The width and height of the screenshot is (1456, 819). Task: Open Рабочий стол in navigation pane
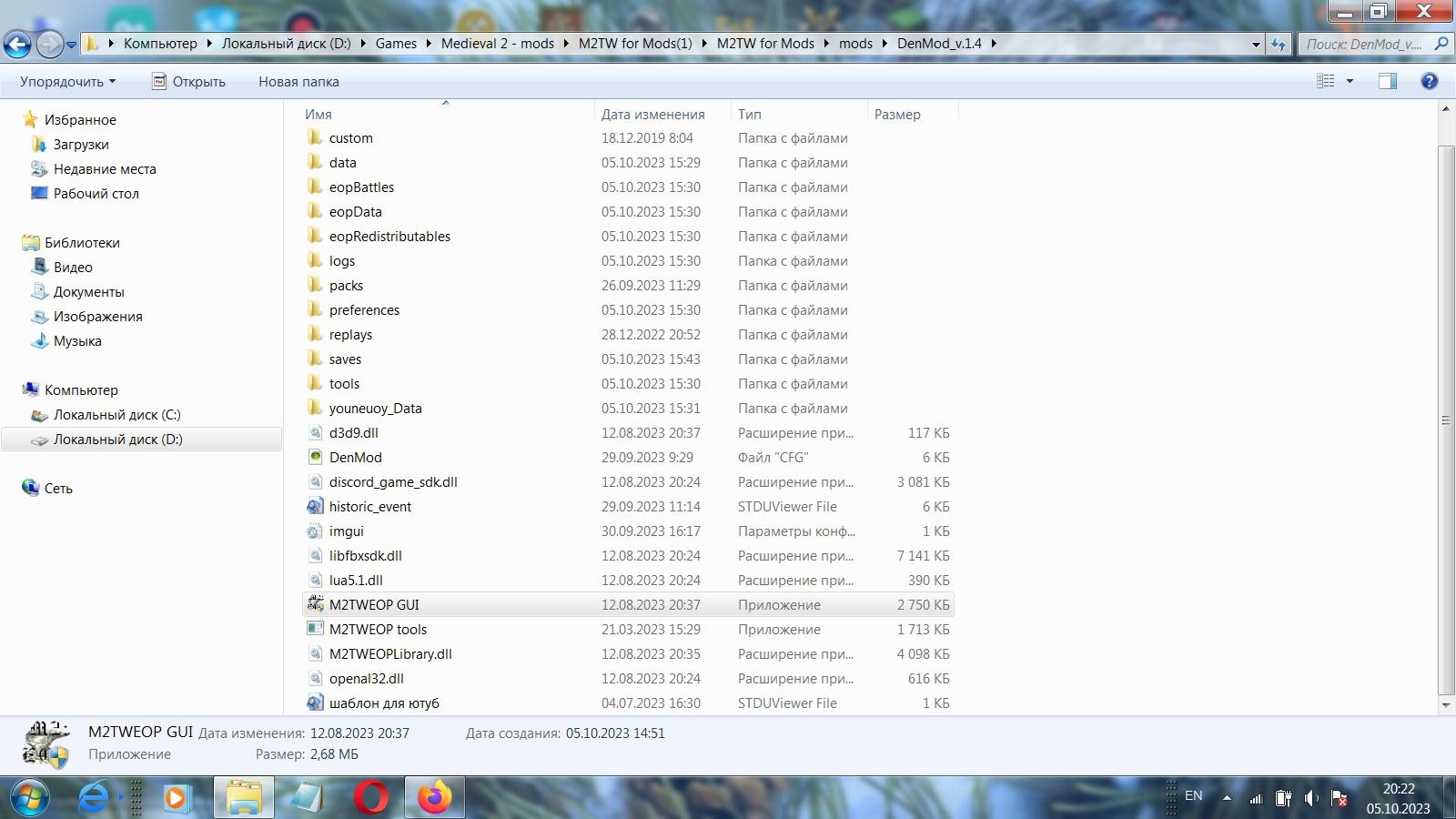point(96,193)
